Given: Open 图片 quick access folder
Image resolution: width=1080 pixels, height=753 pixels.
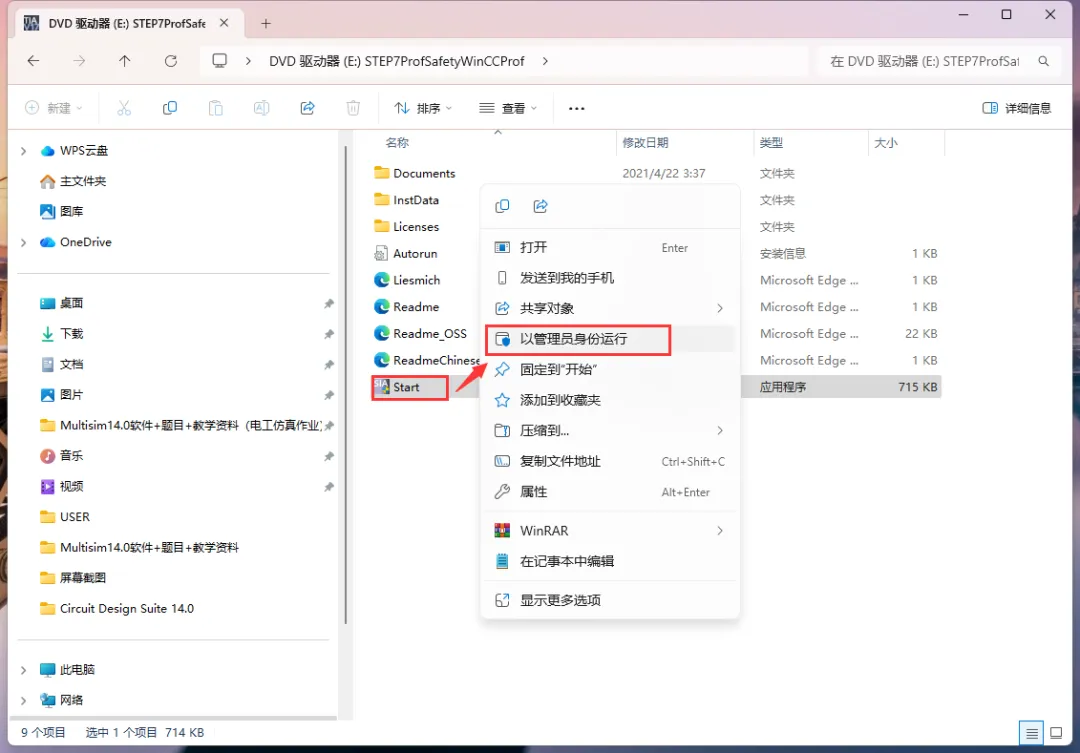Looking at the screenshot, I should pyautogui.click(x=61, y=395).
